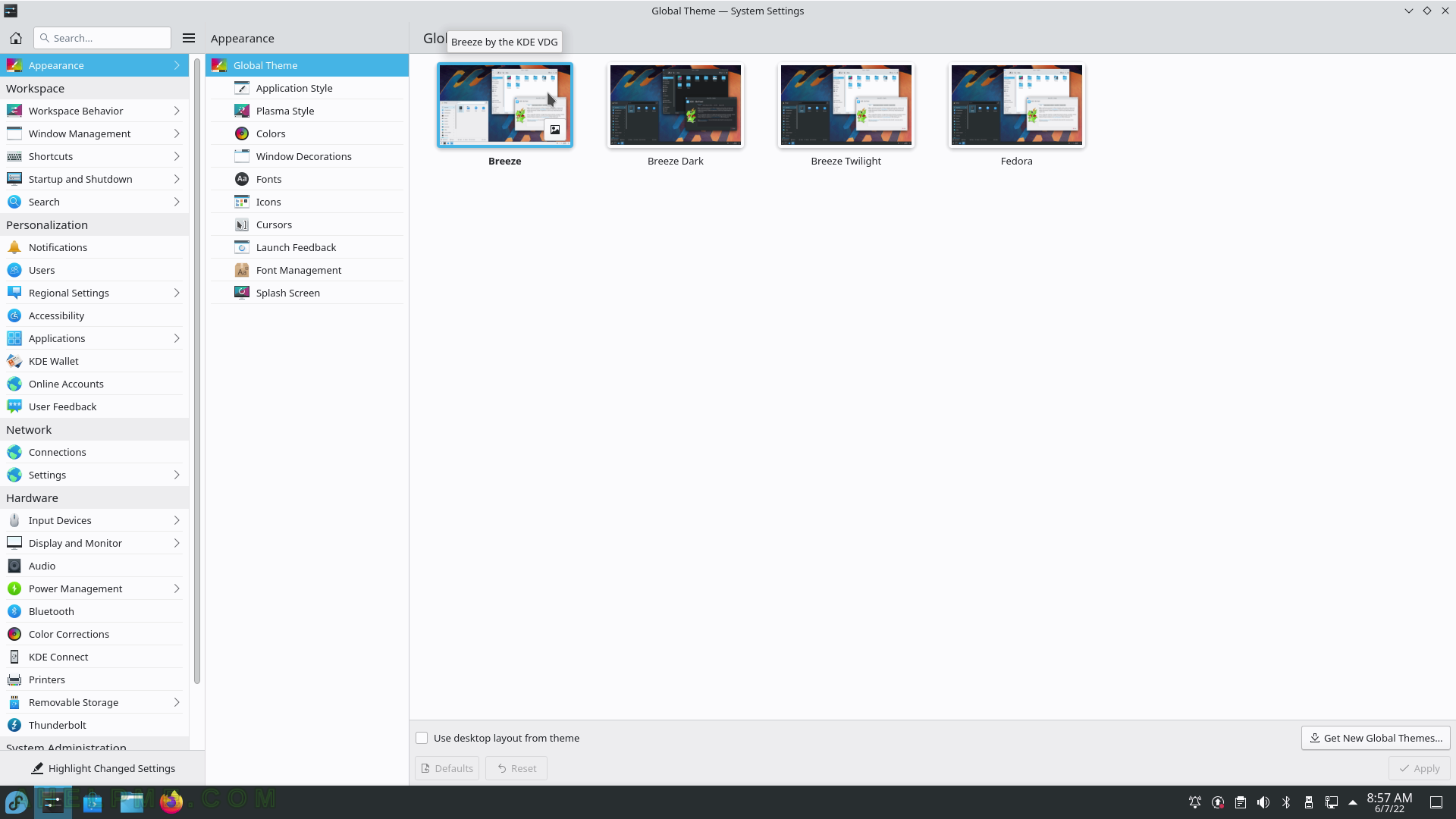Open the file manager from the taskbar
The width and height of the screenshot is (1456, 819).
[x=132, y=802]
